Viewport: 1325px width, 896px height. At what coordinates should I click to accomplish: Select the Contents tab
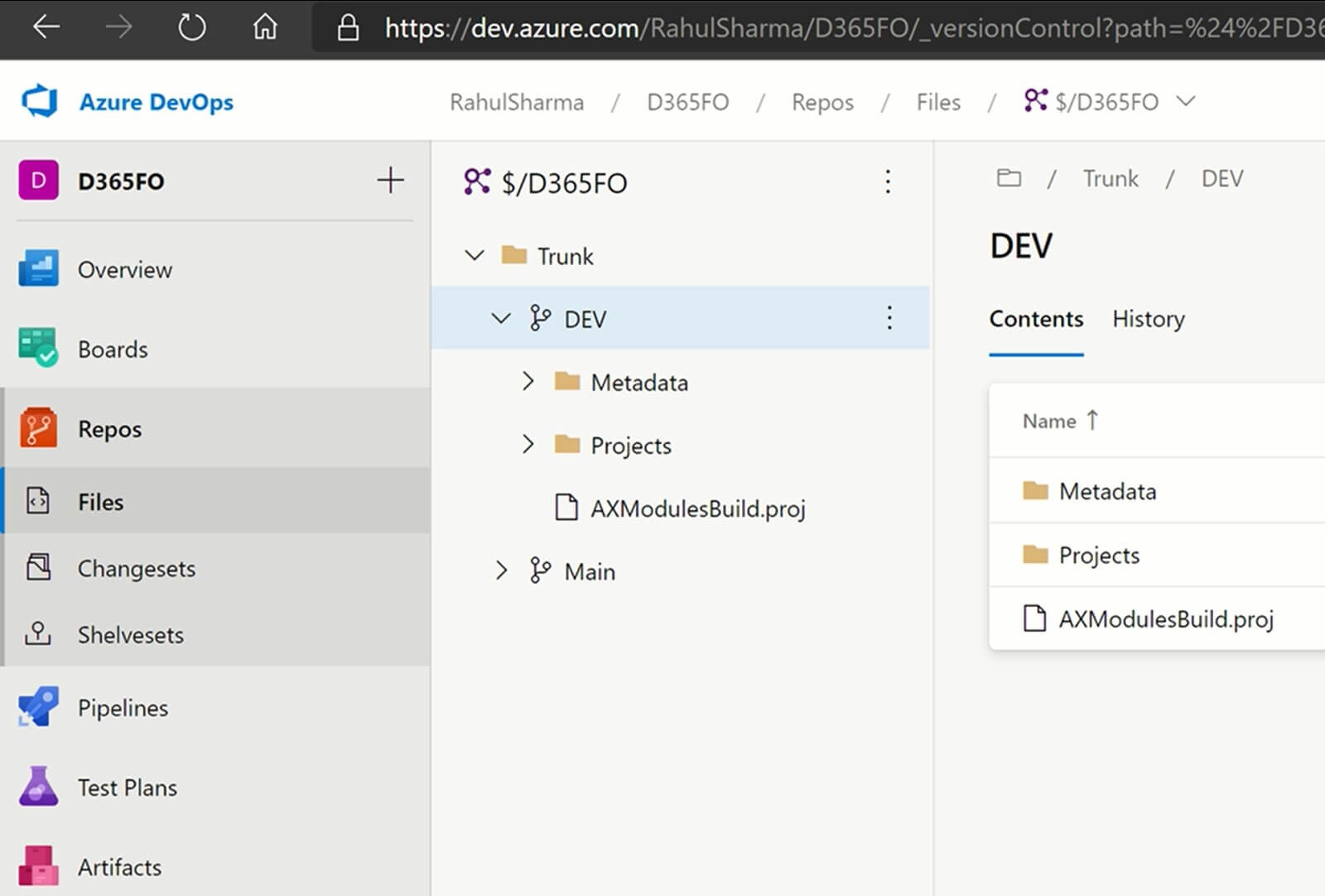point(1036,319)
